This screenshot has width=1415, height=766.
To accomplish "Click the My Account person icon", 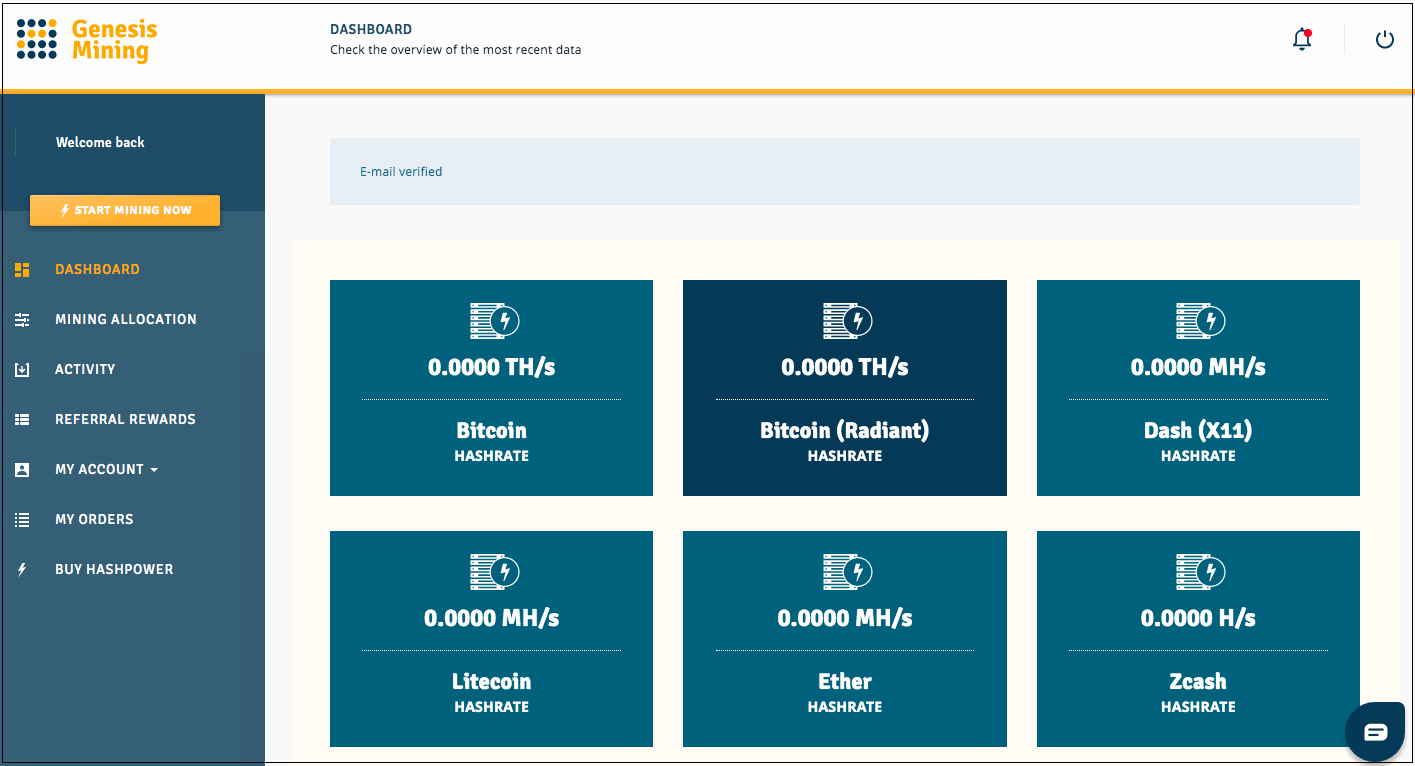I will tap(22, 469).
